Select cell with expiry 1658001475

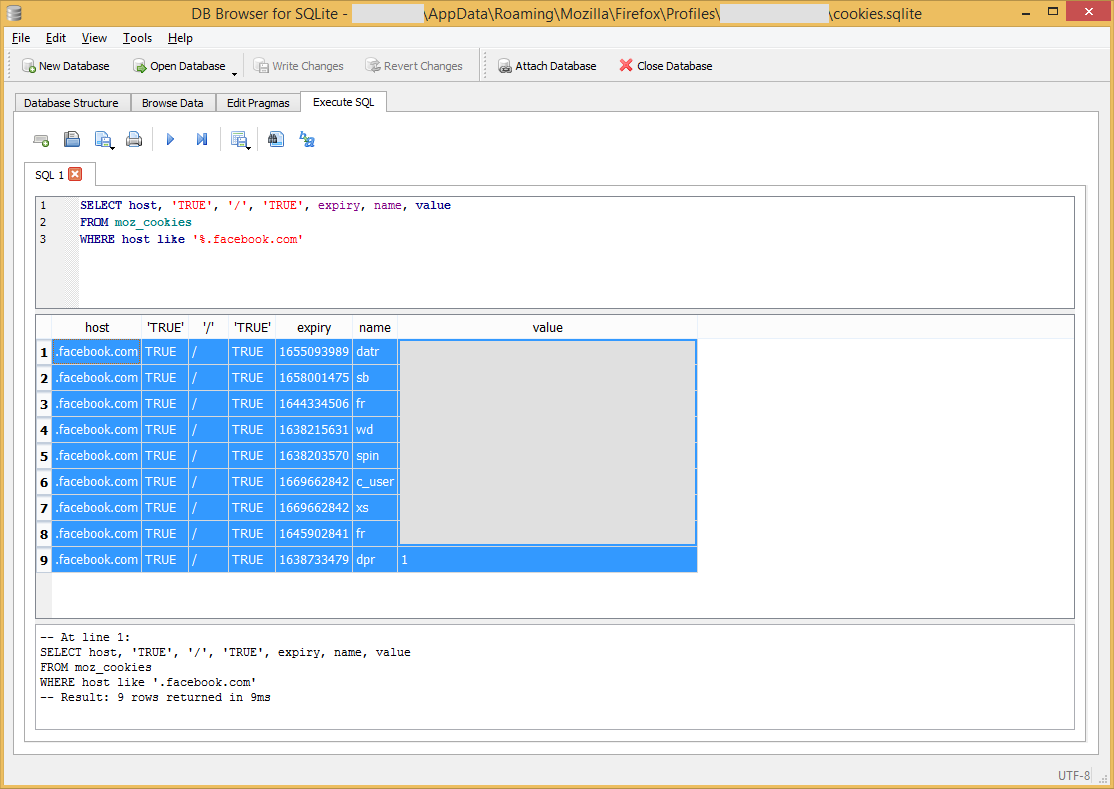pyautogui.click(x=314, y=378)
